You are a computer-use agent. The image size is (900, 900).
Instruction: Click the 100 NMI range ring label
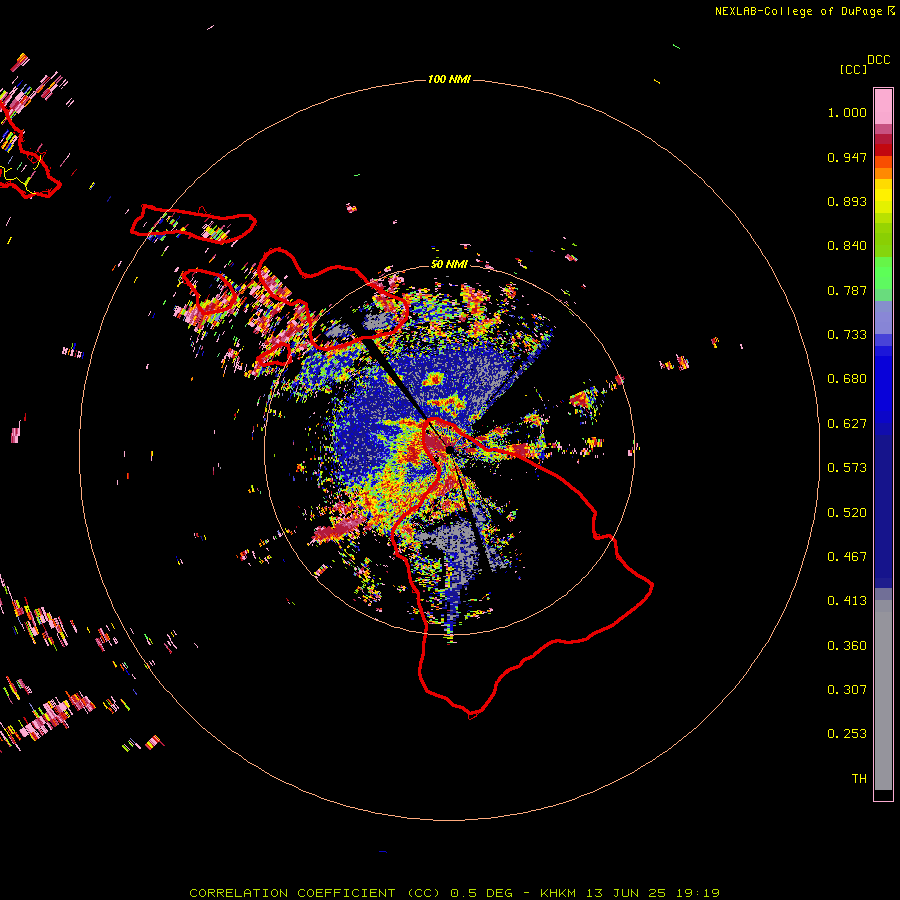click(449, 79)
